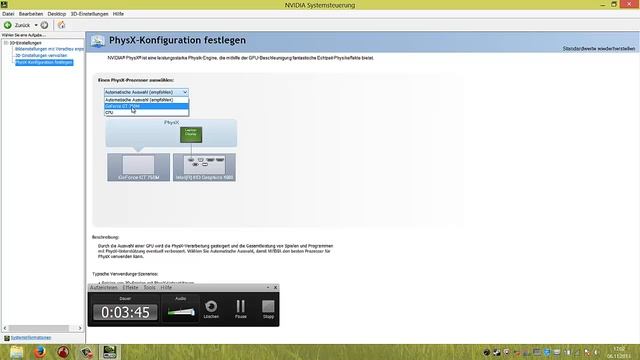Choose CPU option from the list
640x360 pixels.
coord(146,112)
